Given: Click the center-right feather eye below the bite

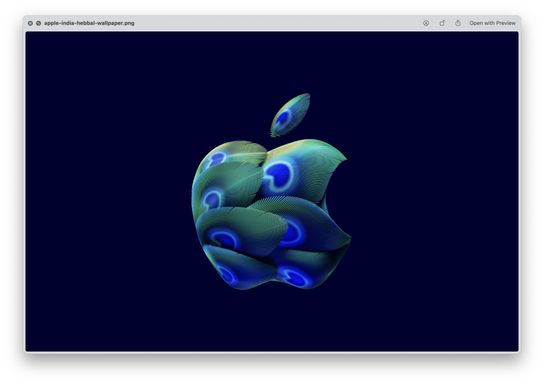Looking at the screenshot, I should click(292, 232).
